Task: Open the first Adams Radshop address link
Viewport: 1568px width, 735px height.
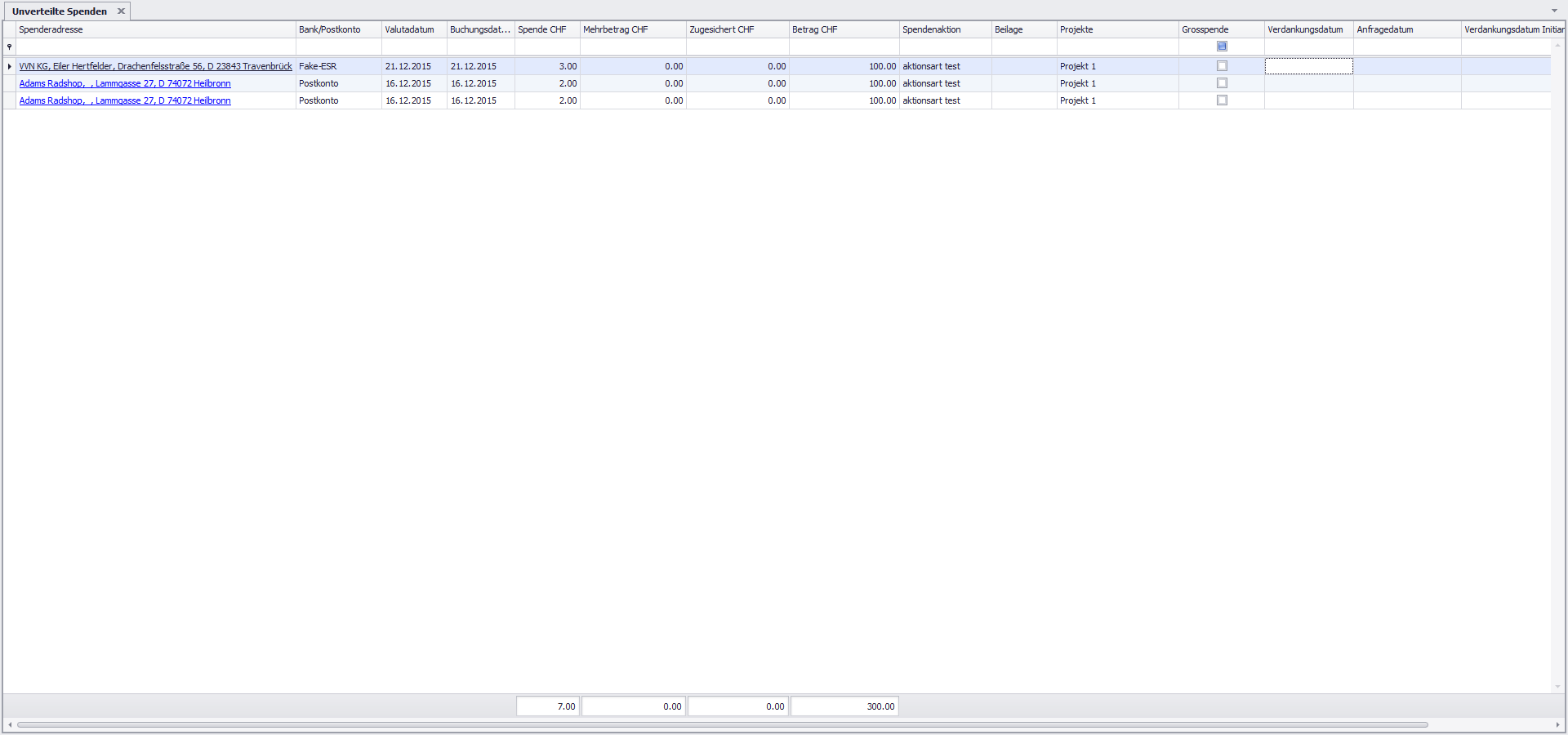Action: pyautogui.click(x=125, y=83)
